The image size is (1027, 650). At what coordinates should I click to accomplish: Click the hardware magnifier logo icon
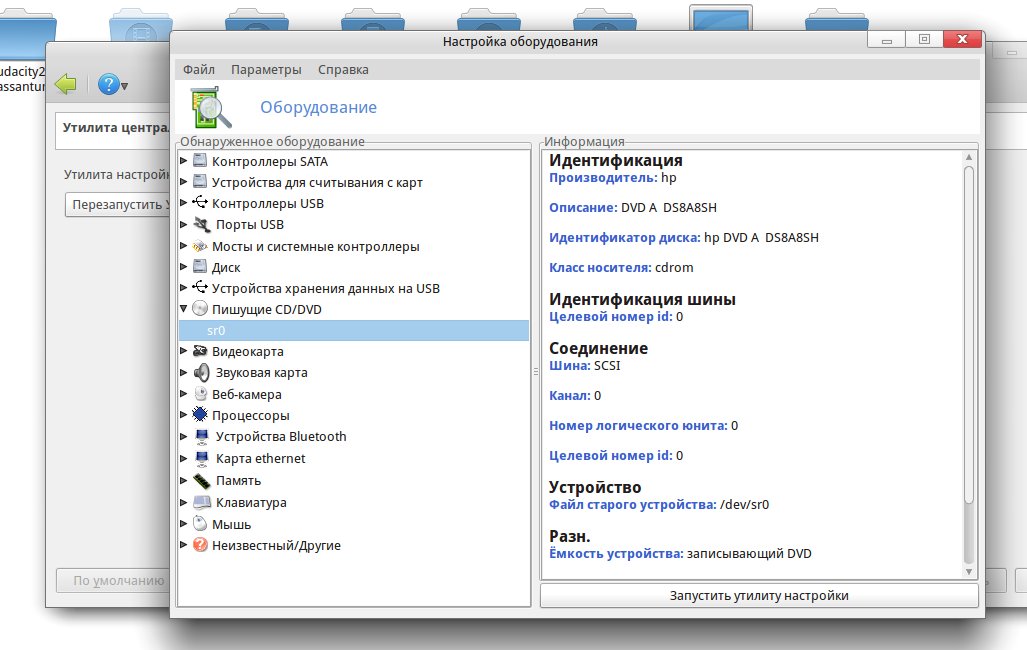(x=211, y=107)
